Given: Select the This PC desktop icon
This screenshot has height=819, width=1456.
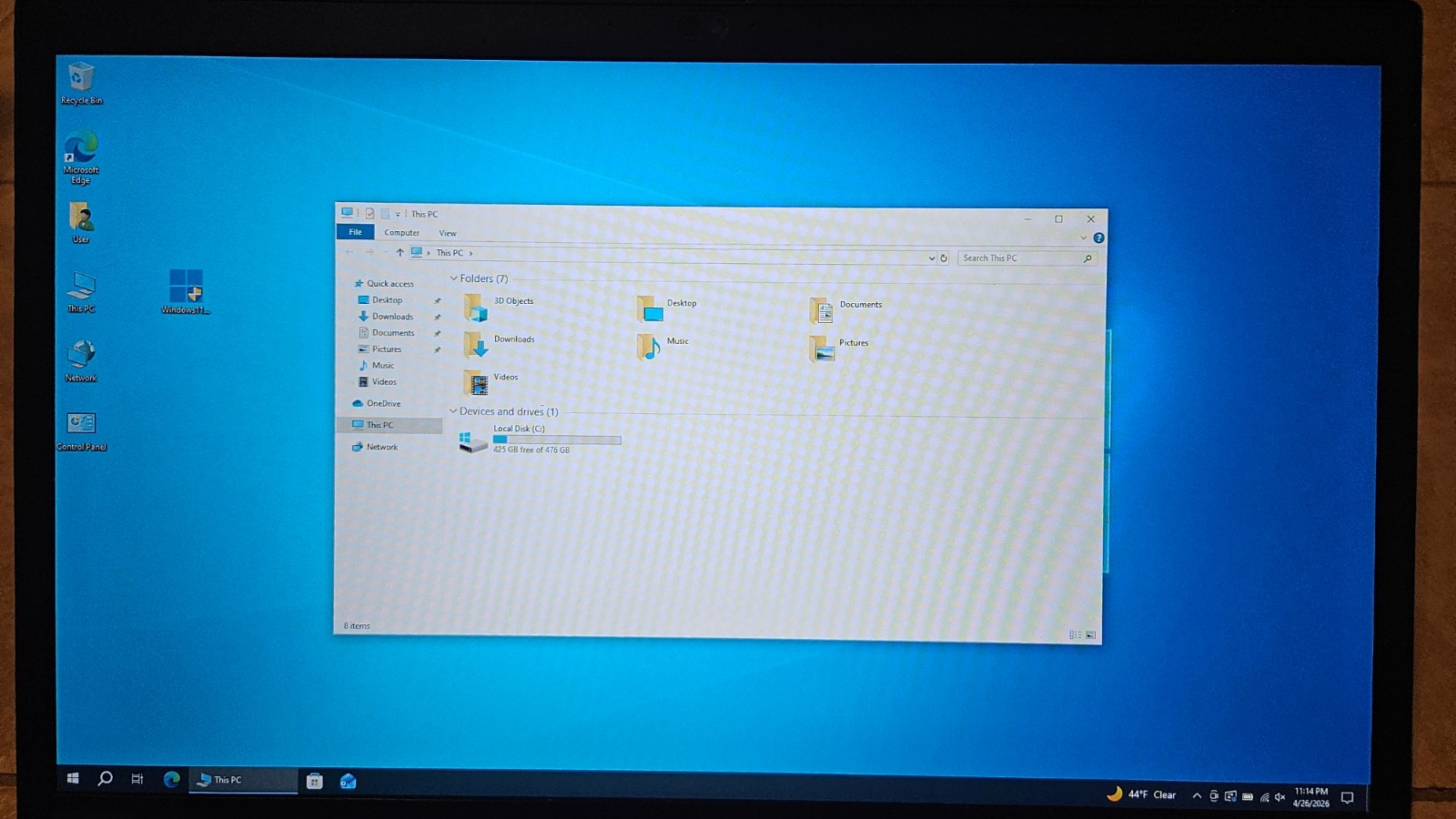Looking at the screenshot, I should 81,291.
